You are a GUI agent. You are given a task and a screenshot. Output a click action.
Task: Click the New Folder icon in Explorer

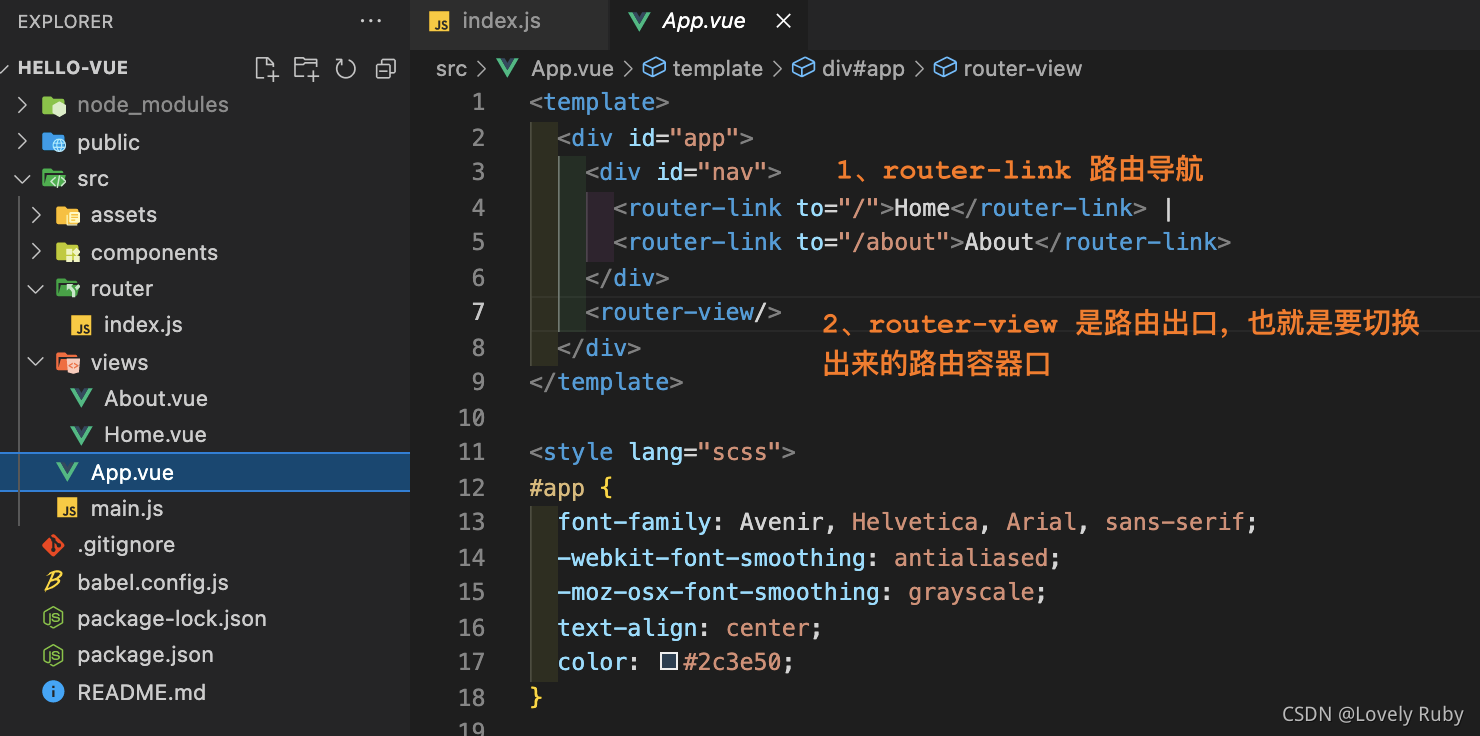[x=306, y=68]
